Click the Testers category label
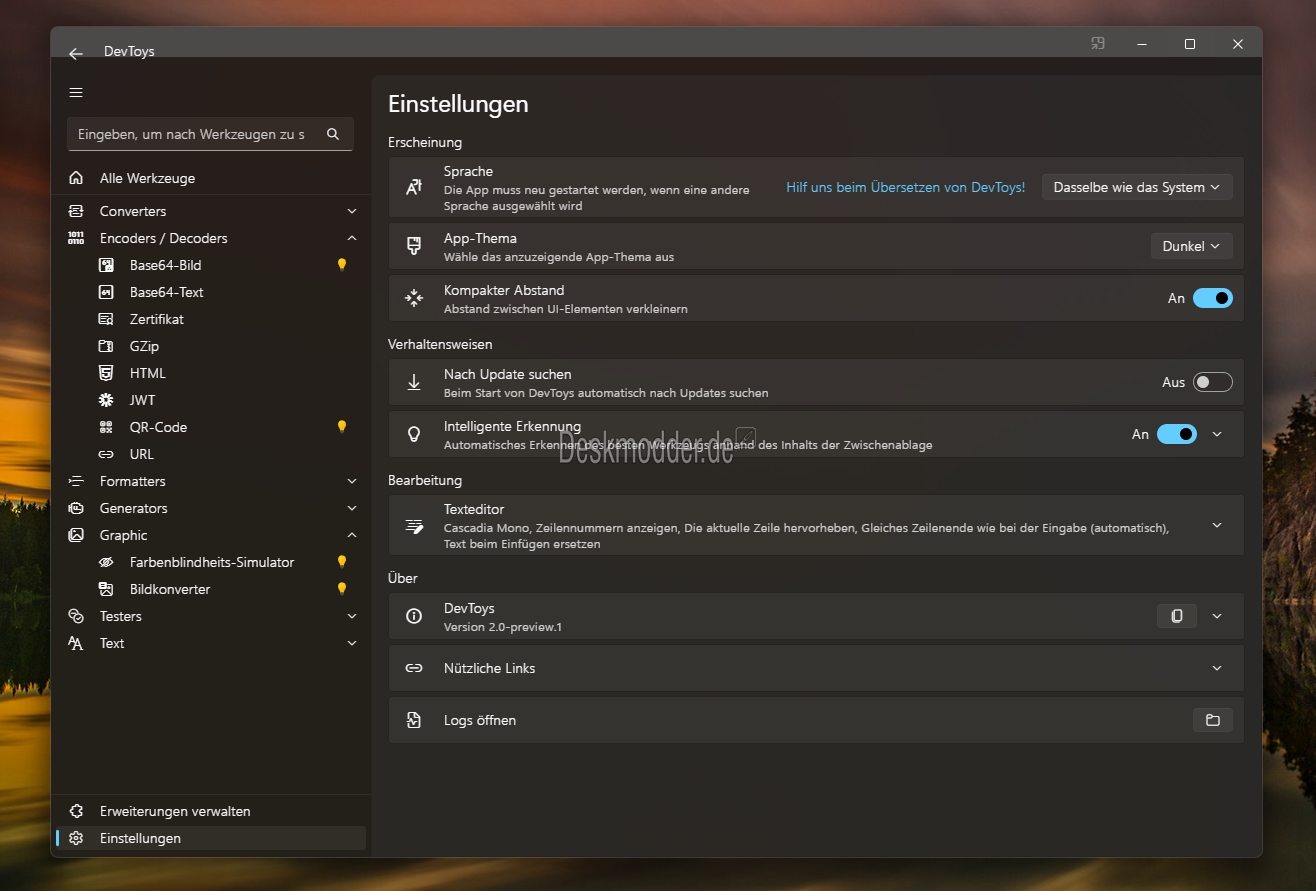 [121, 616]
